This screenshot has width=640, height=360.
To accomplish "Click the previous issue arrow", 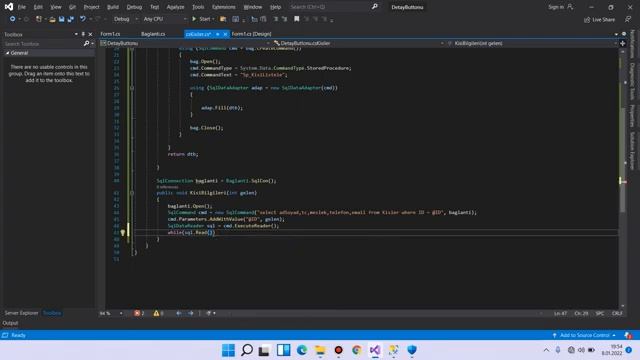I will tap(179, 313).
